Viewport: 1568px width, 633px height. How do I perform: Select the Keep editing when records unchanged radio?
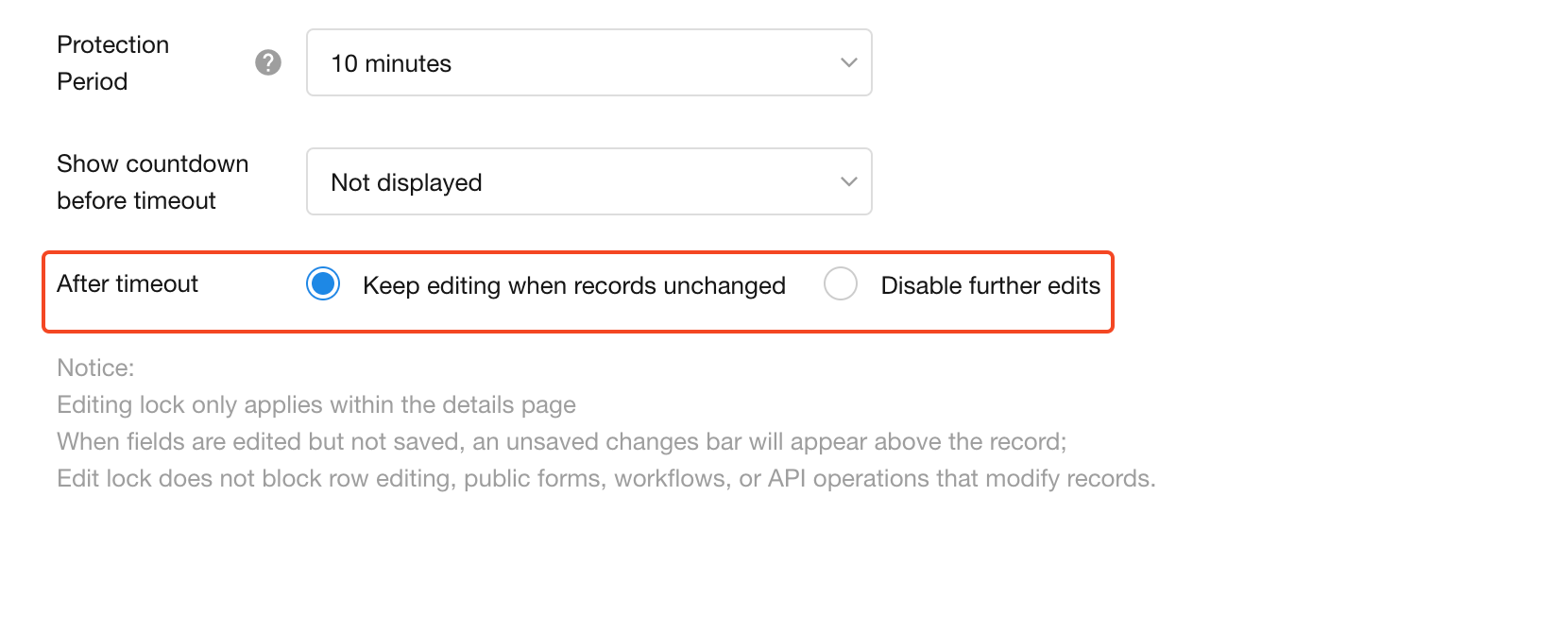[x=323, y=283]
